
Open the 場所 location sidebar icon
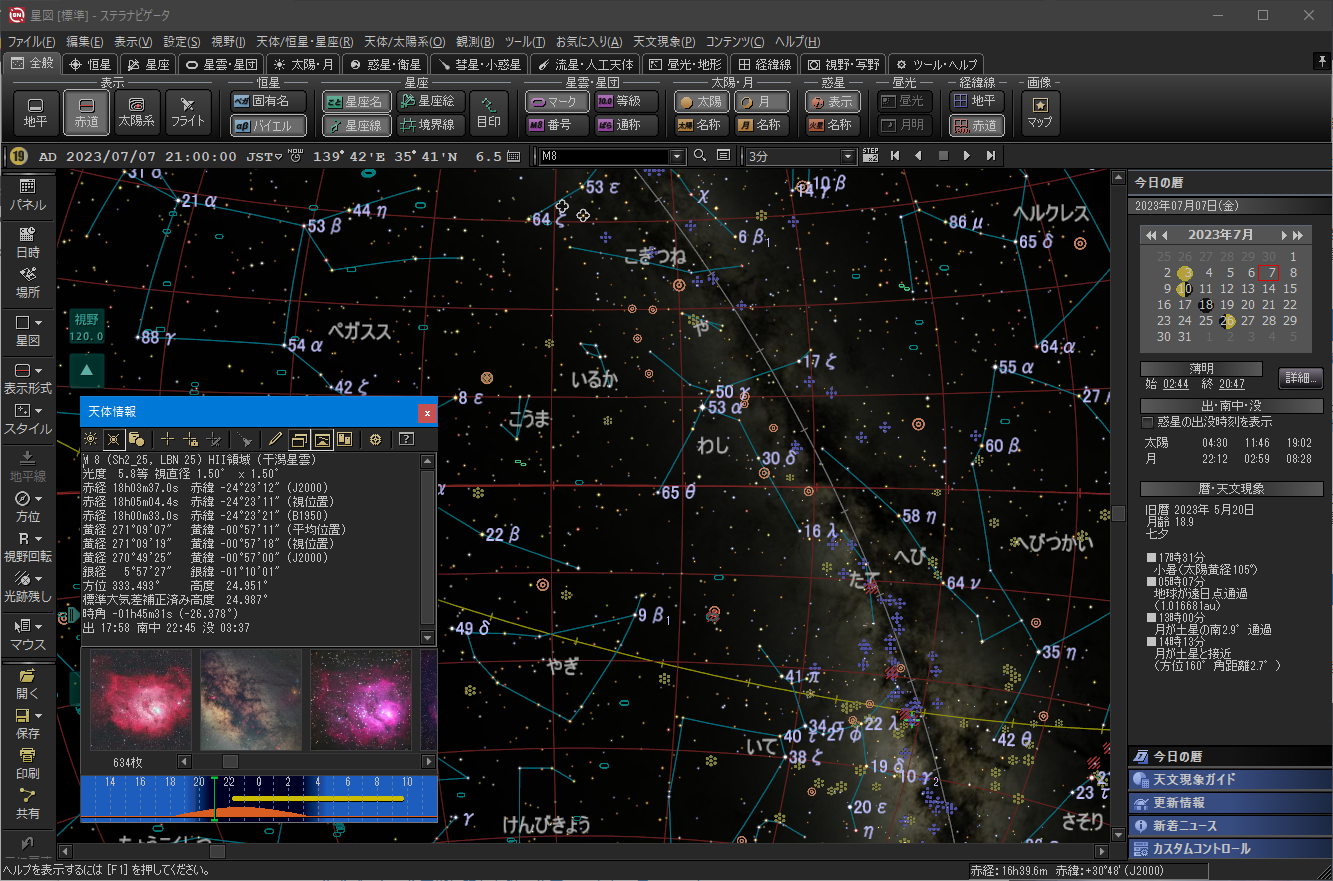click(28, 281)
